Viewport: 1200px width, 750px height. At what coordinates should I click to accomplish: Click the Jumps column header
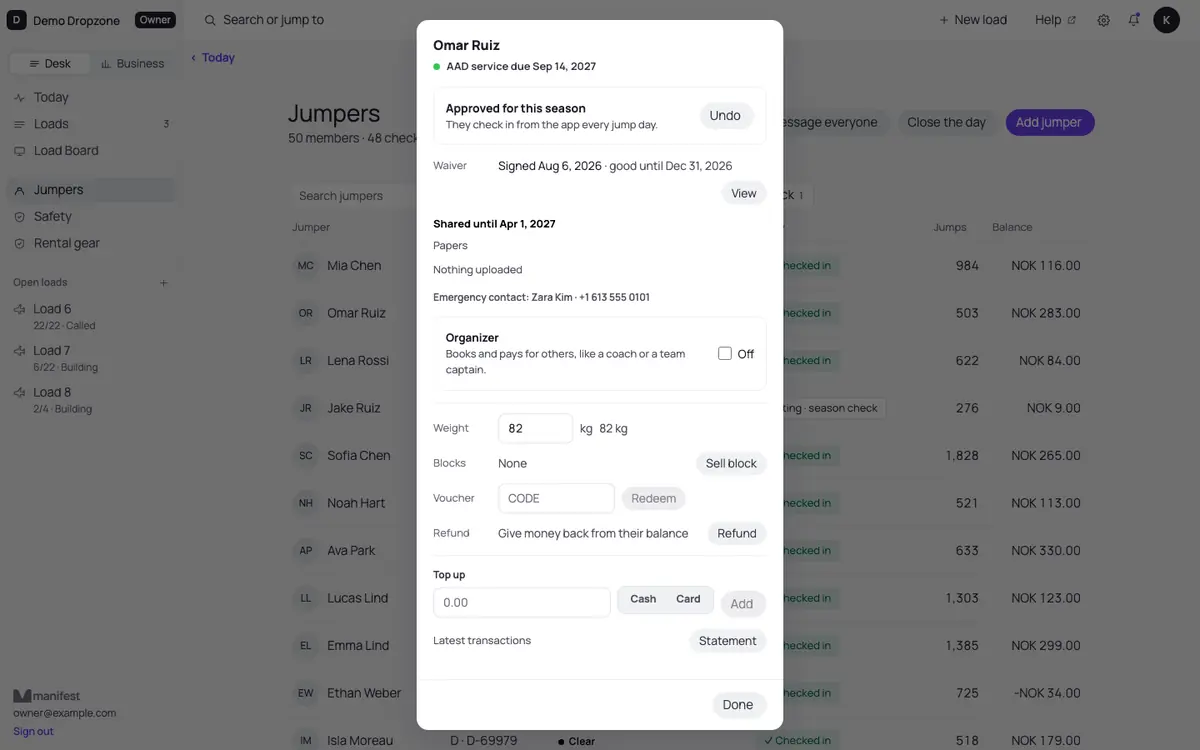pyautogui.click(x=950, y=228)
